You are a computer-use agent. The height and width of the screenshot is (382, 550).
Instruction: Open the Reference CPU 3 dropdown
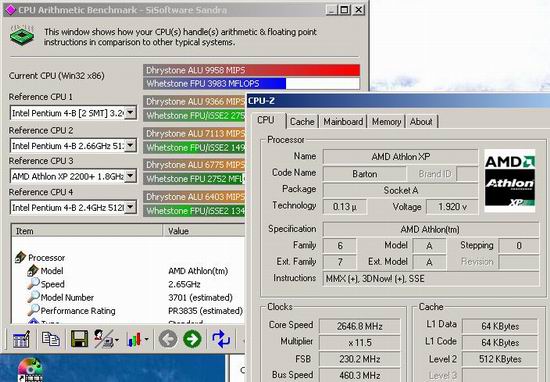[x=130, y=176]
